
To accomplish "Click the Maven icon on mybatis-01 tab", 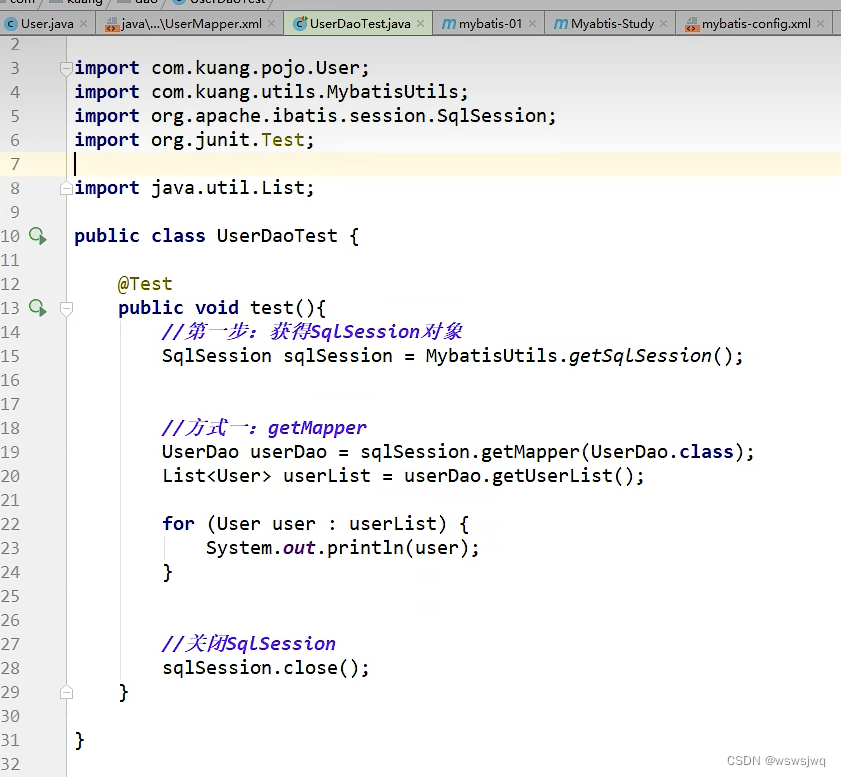I will pyautogui.click(x=448, y=24).
